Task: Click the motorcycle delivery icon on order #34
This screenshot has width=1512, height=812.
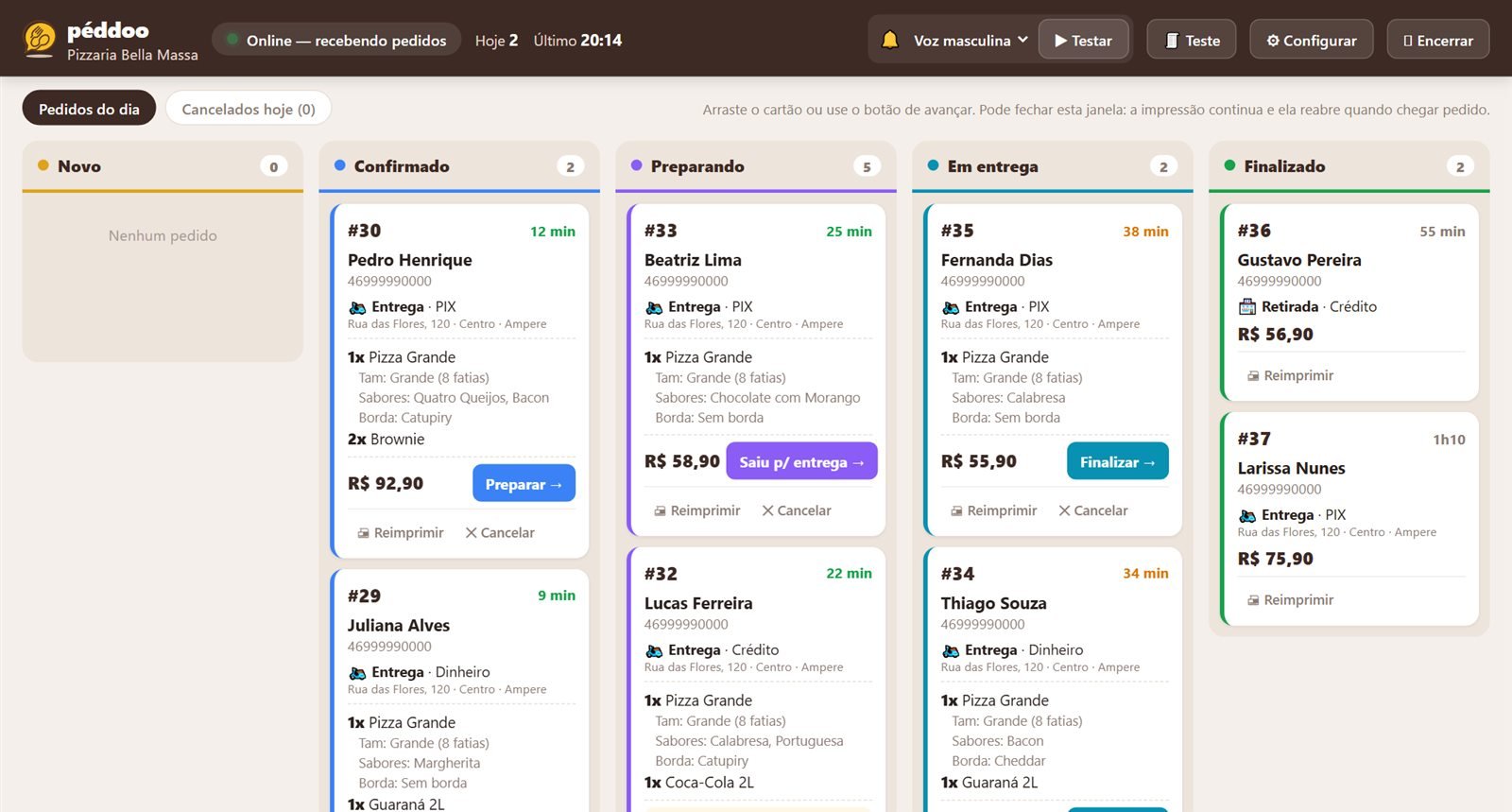Action: (x=951, y=650)
